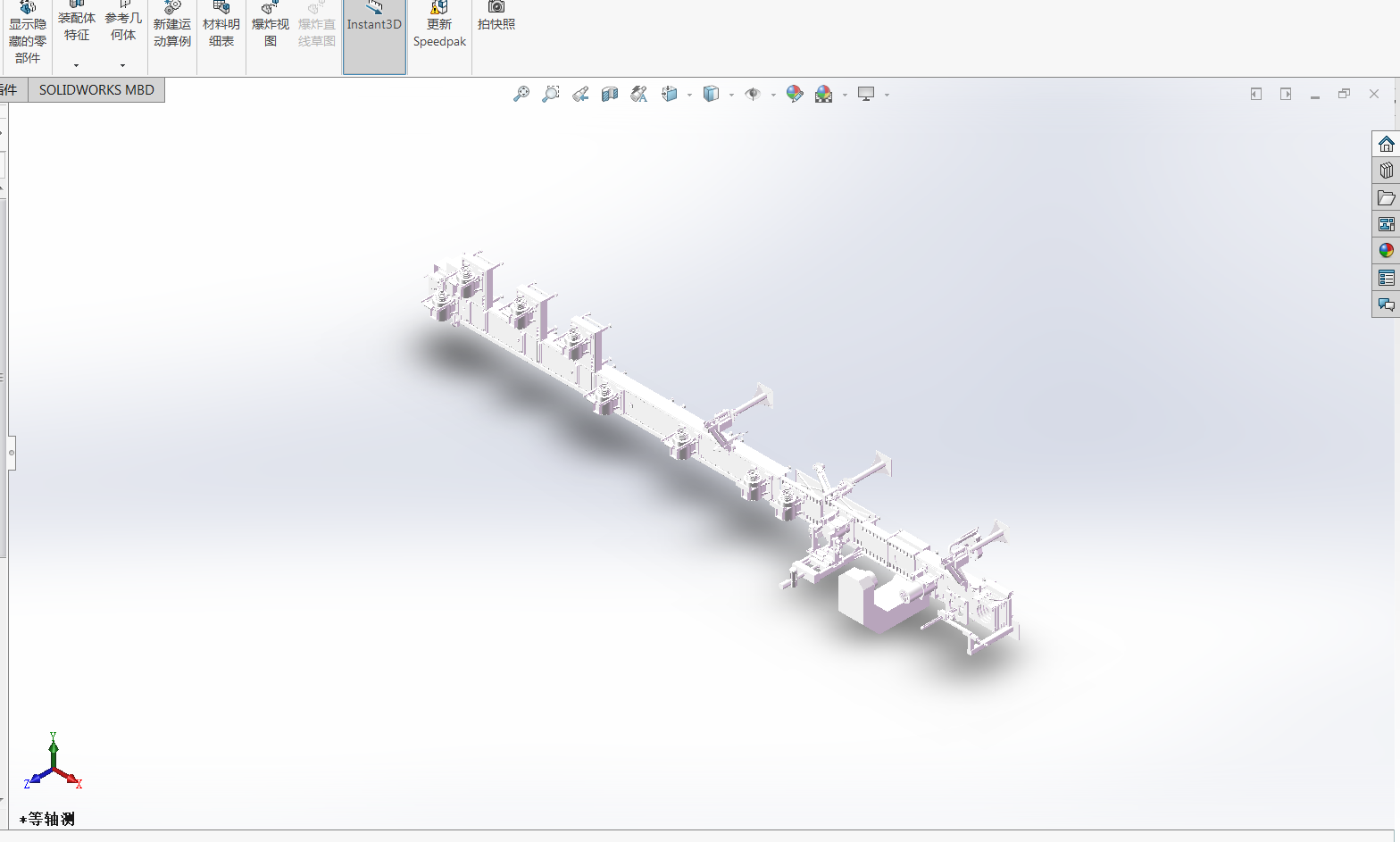1400x842 pixels.
Task: Expand the Apply Scene dropdown arrow
Action: [x=845, y=95]
